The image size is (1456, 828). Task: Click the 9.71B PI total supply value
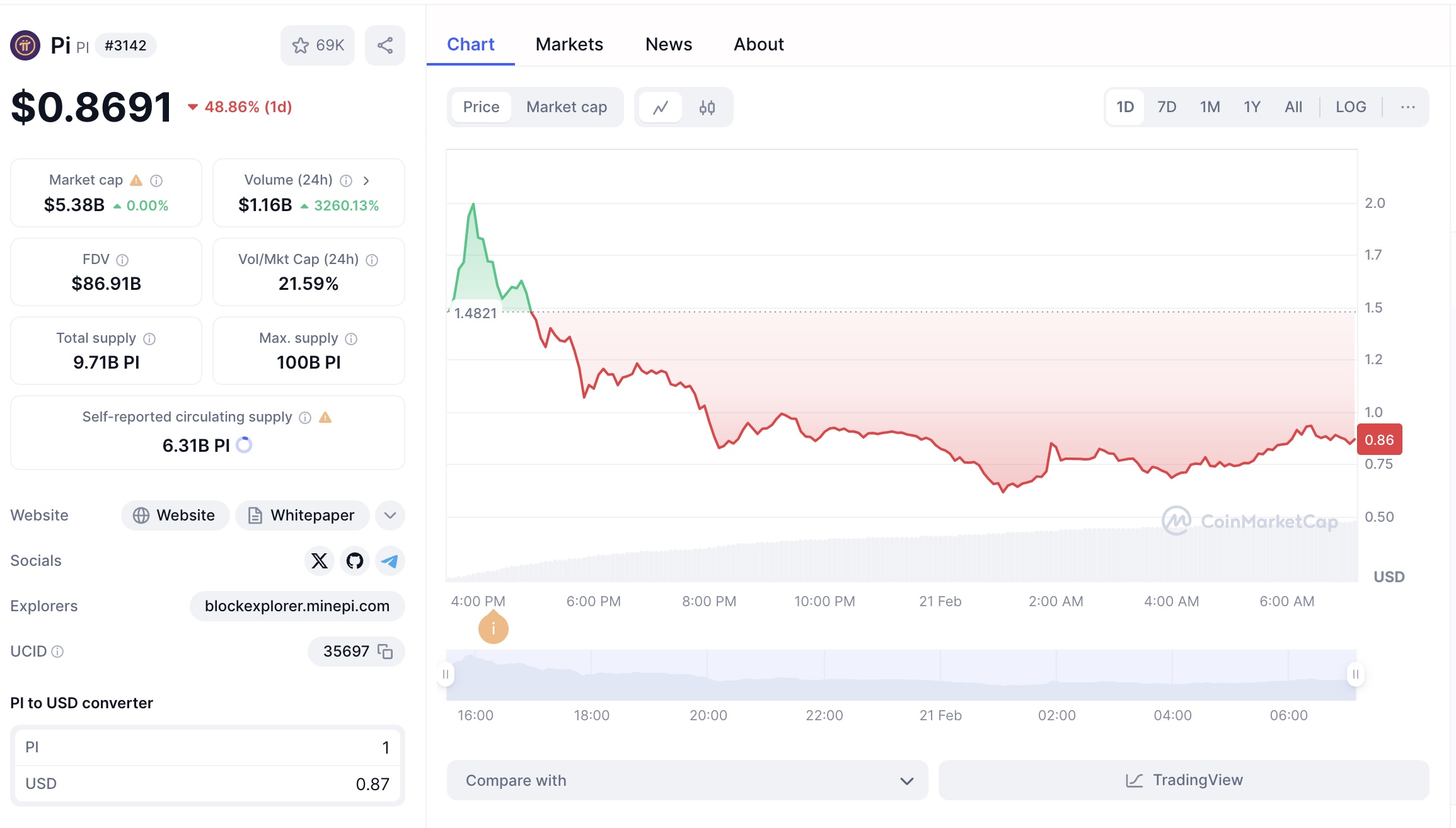point(107,362)
